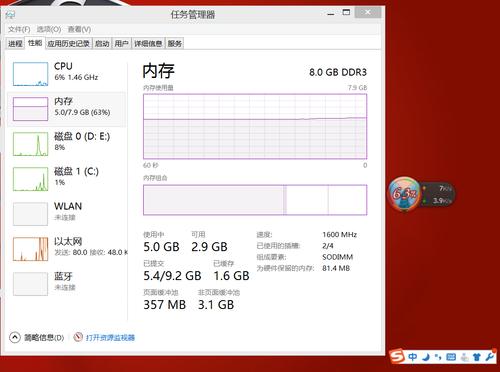500x372 pixels.
Task: Open 磁盘 1 (C:) performance view
Action: 67,178
